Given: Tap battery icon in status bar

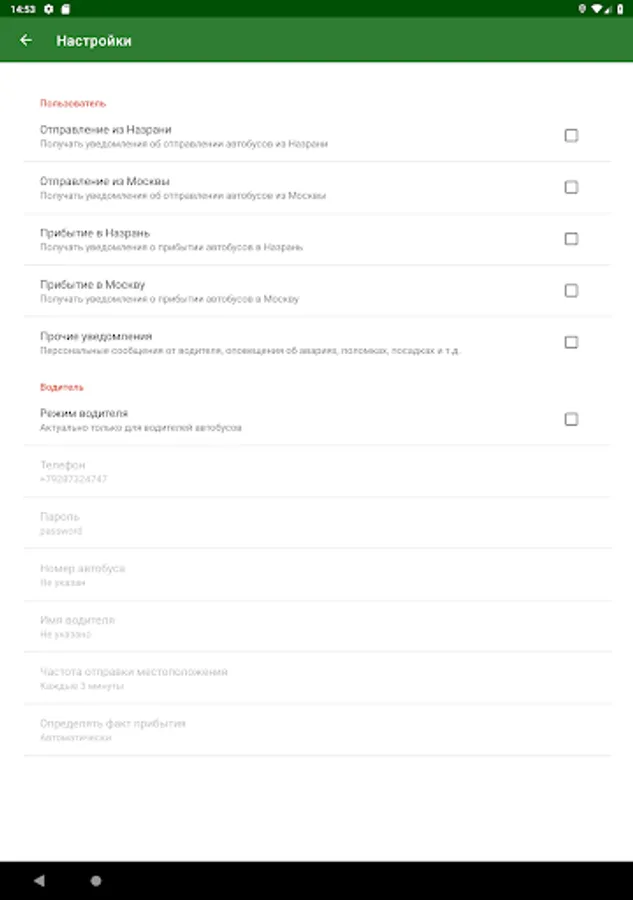Looking at the screenshot, I should 621,8.
